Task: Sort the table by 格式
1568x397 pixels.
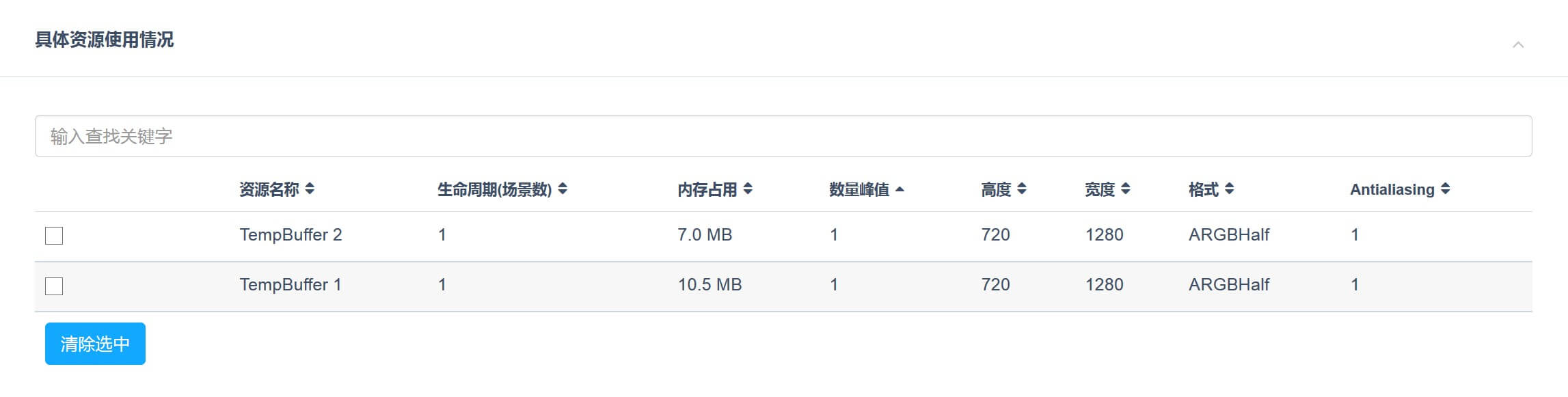Action: click(1231, 190)
